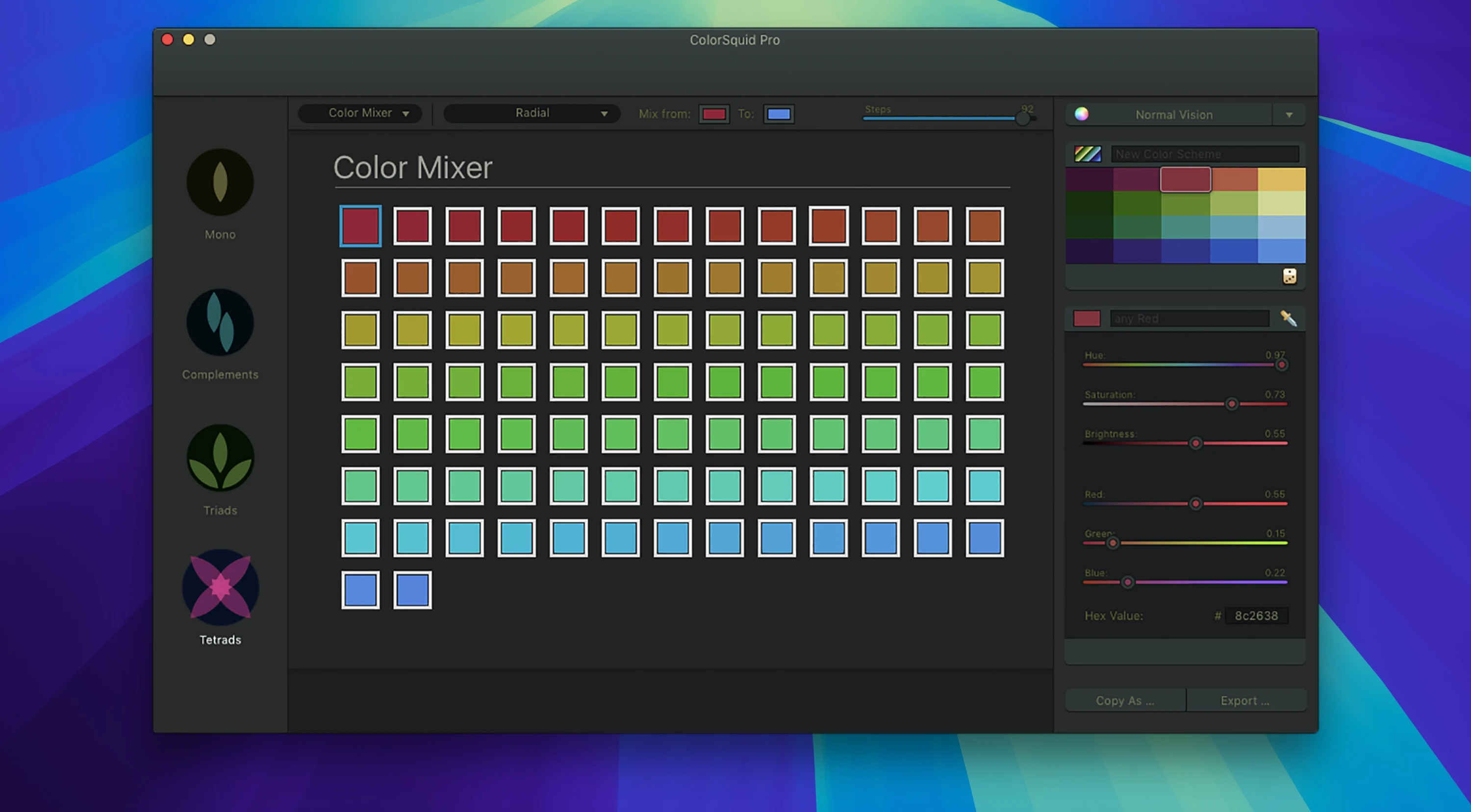Click the Mix from red color swatch

click(x=714, y=114)
